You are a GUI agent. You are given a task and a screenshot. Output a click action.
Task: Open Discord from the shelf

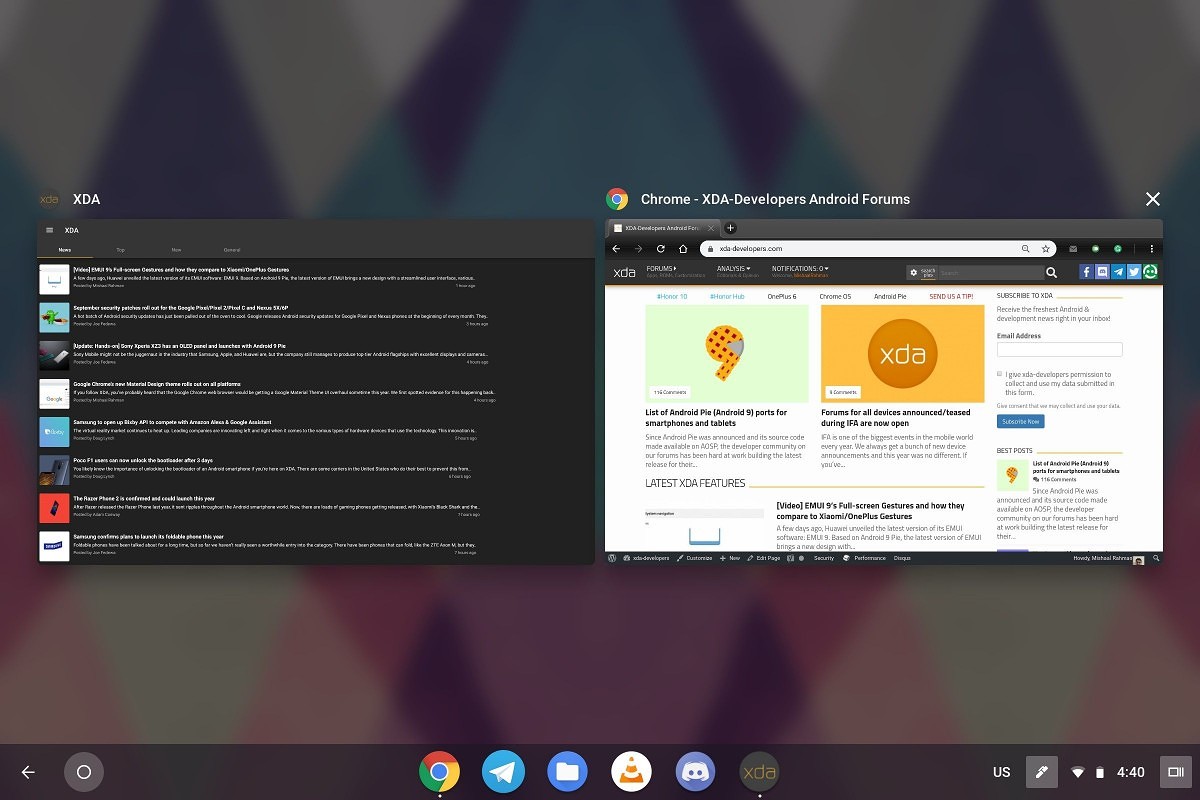(695, 772)
